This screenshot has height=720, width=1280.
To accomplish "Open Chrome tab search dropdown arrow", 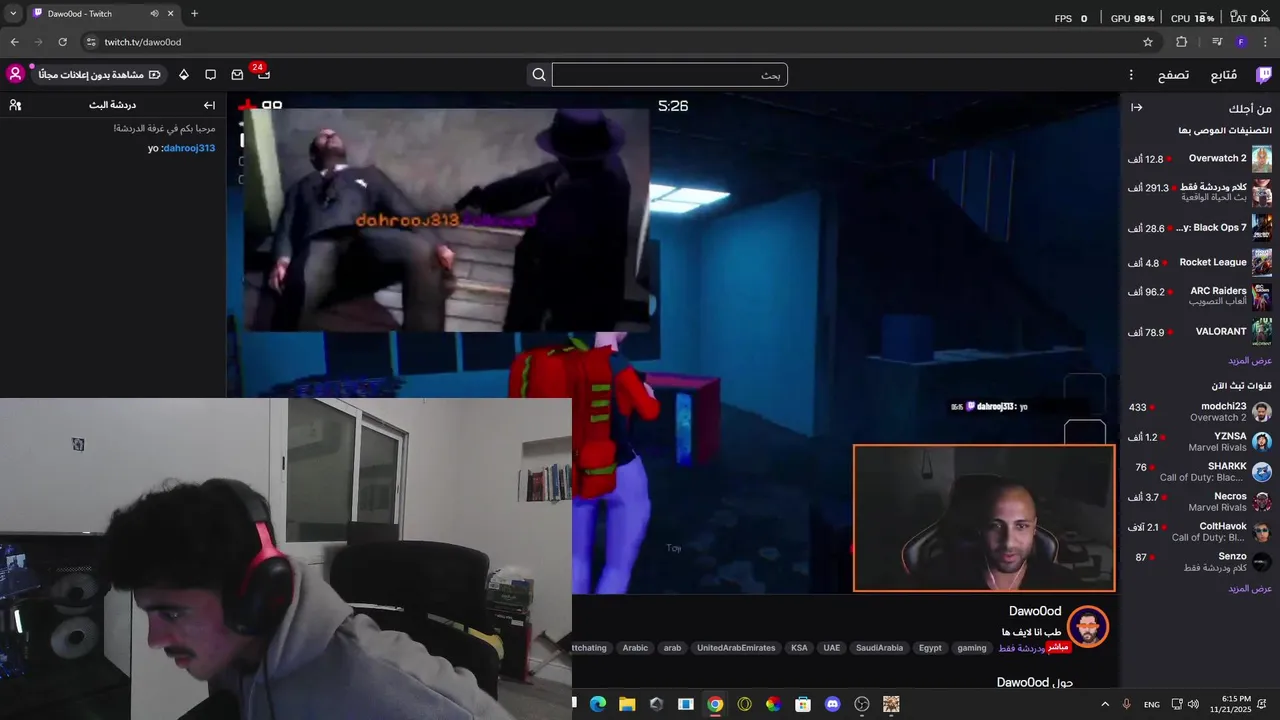I will [13, 14].
